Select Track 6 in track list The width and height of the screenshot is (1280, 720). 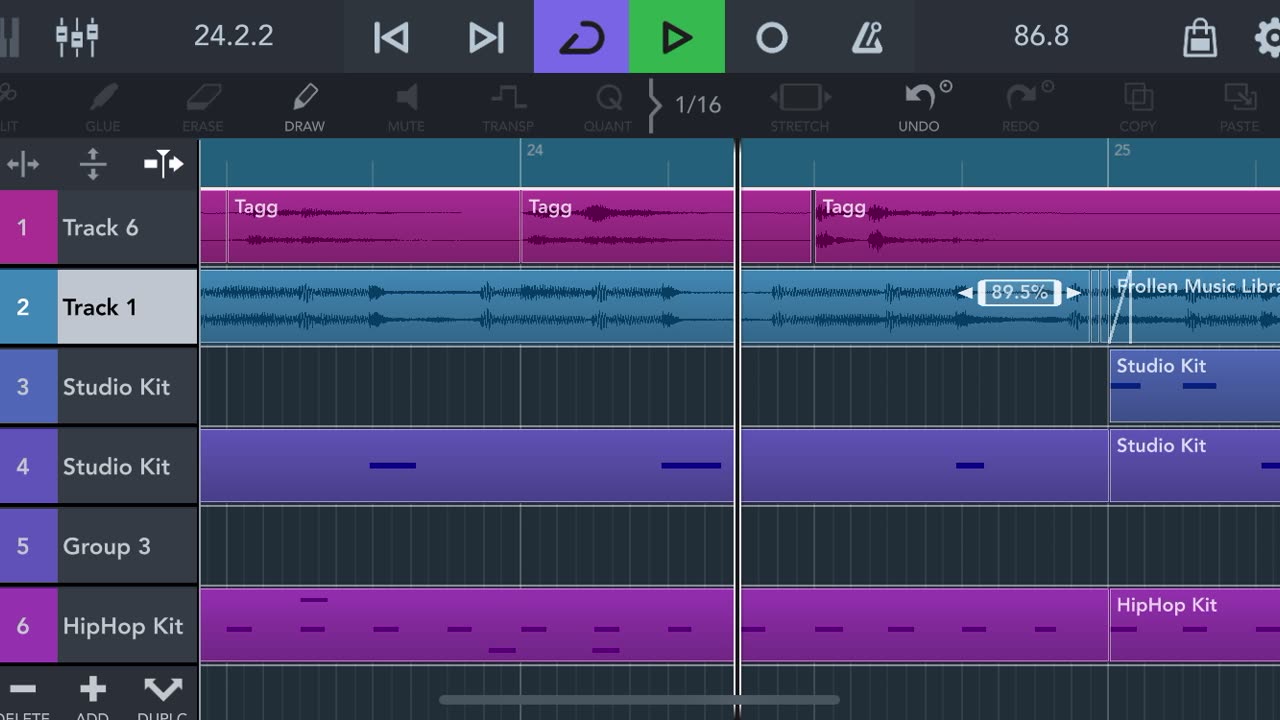127,227
